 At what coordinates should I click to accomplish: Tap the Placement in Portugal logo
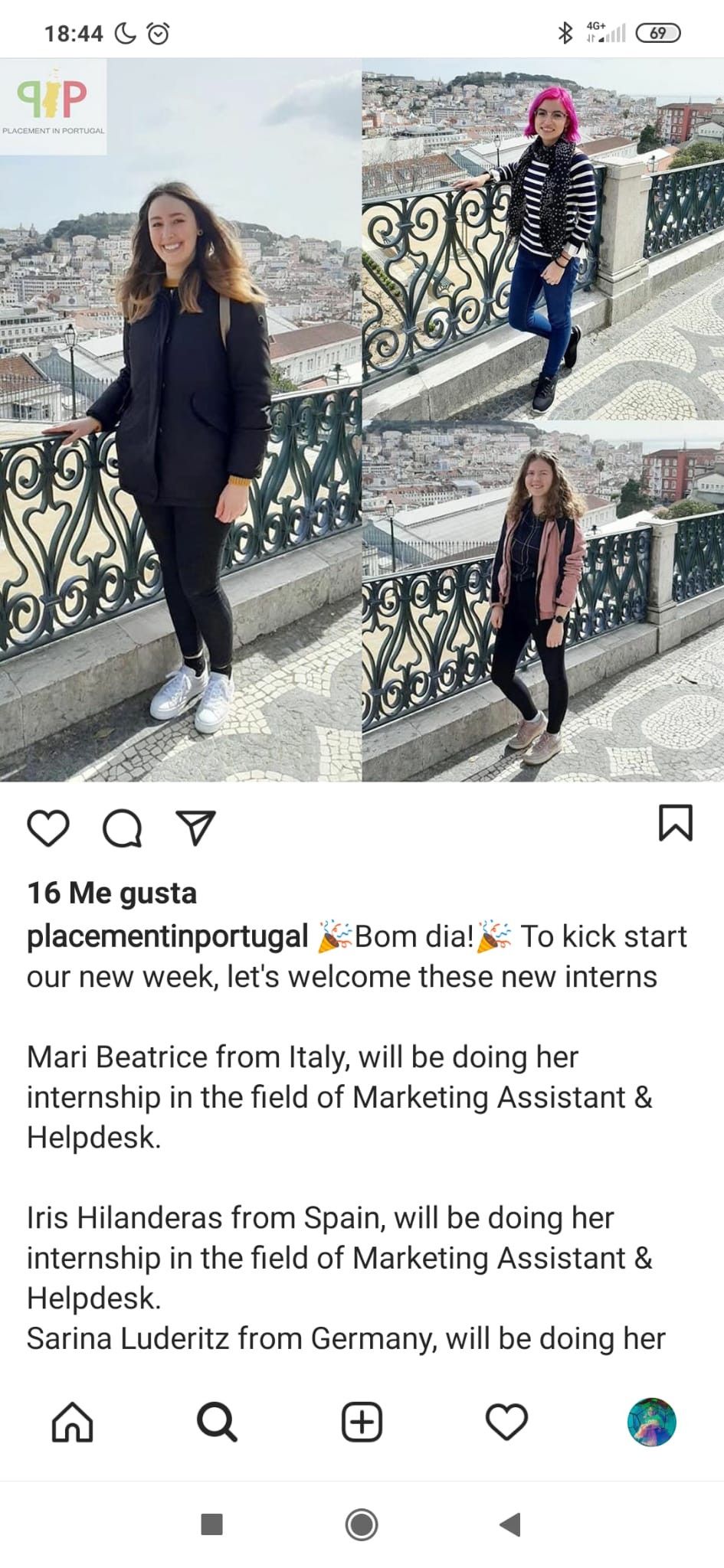coord(53,106)
